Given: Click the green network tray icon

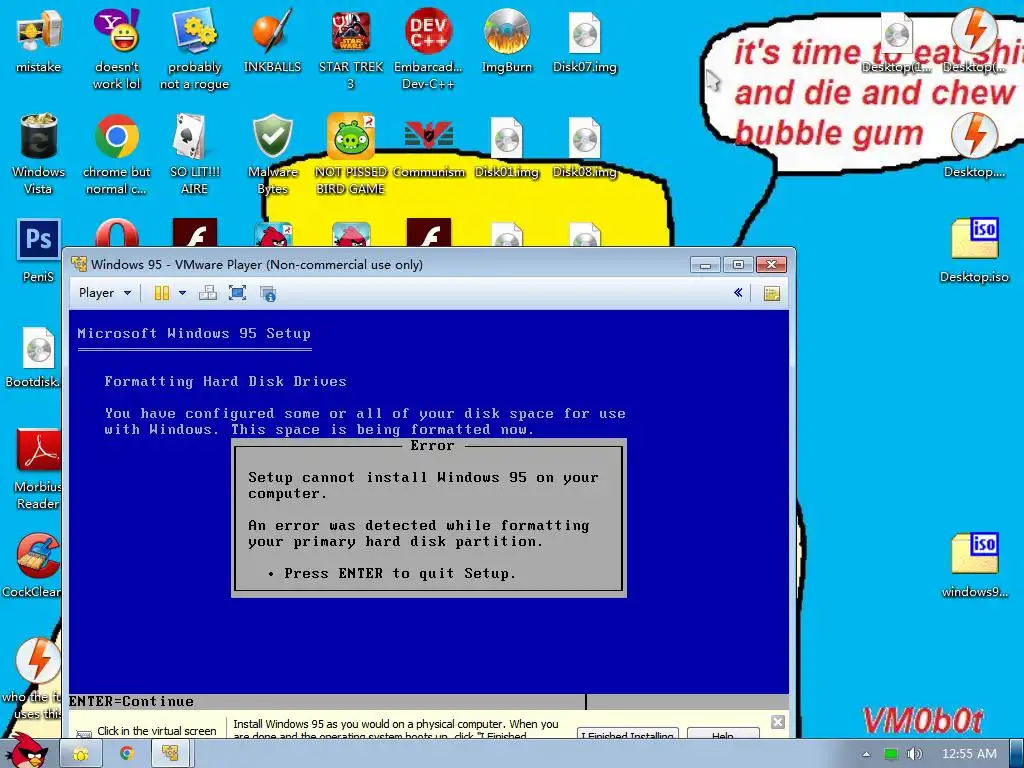Looking at the screenshot, I should tap(891, 754).
